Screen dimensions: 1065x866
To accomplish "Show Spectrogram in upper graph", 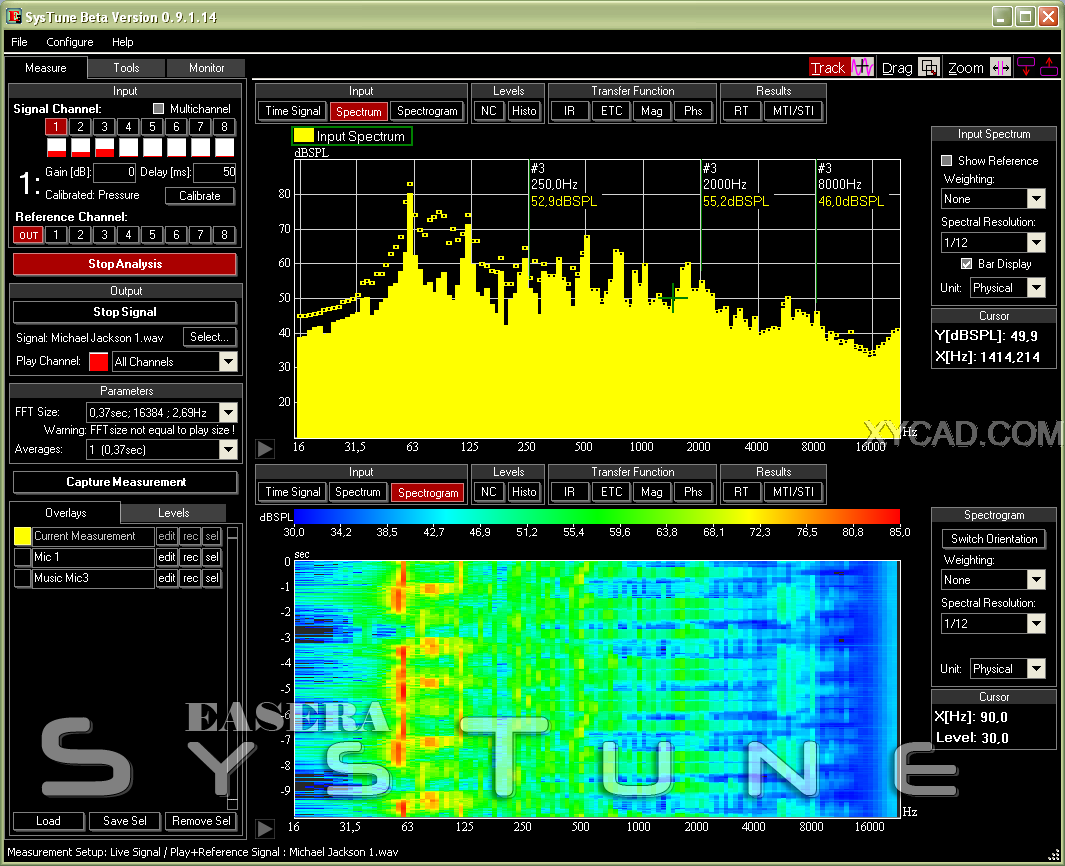I will tap(427, 111).
